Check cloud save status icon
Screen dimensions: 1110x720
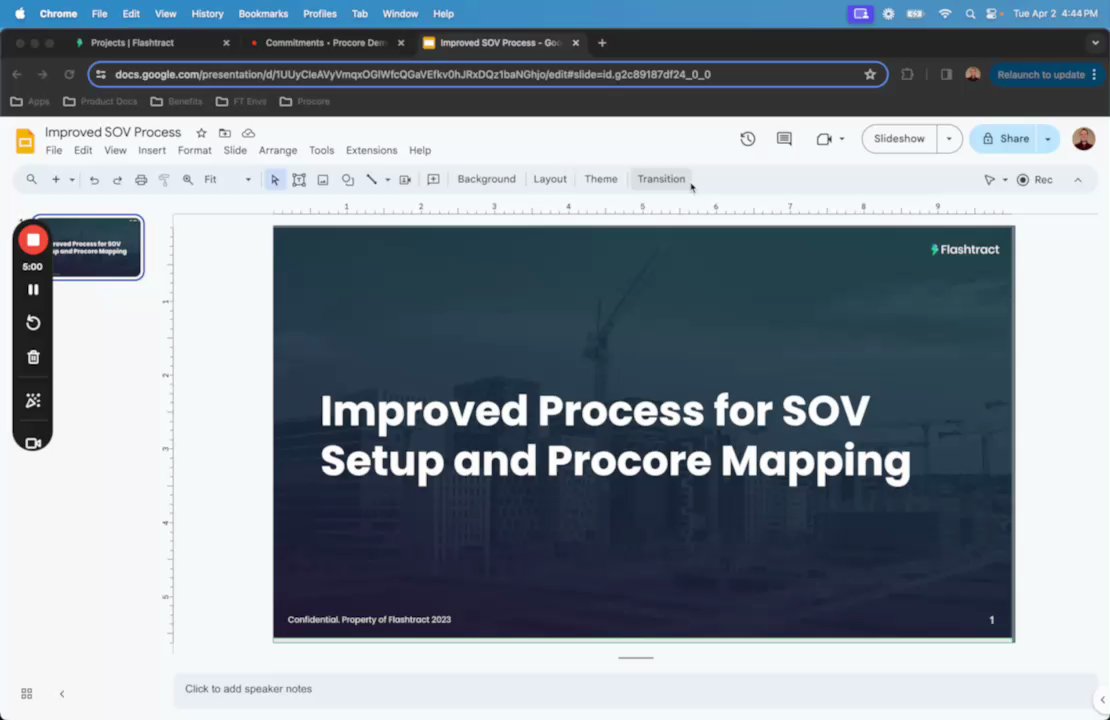(248, 133)
